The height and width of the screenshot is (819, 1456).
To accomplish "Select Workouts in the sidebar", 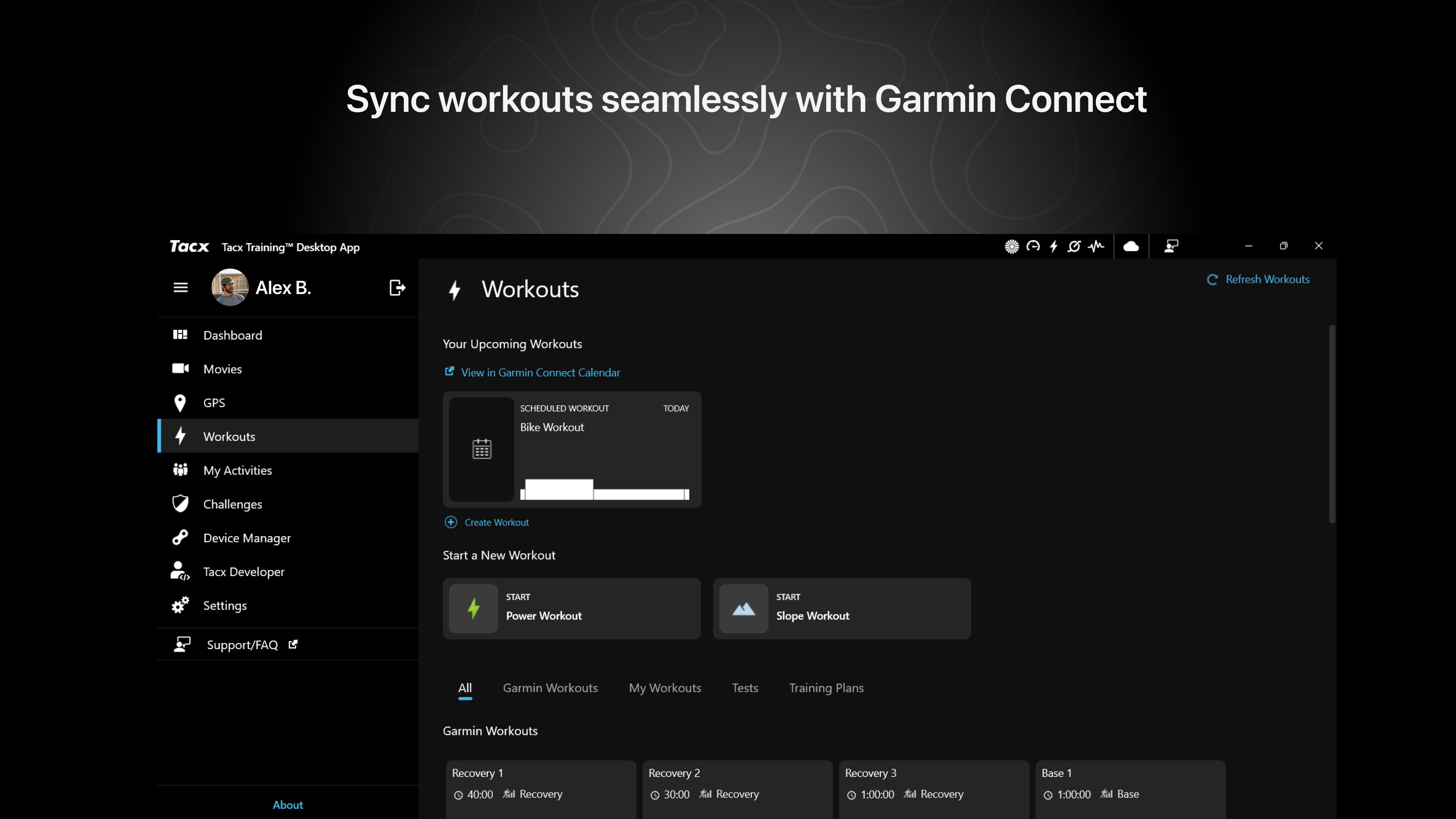I will [x=288, y=436].
